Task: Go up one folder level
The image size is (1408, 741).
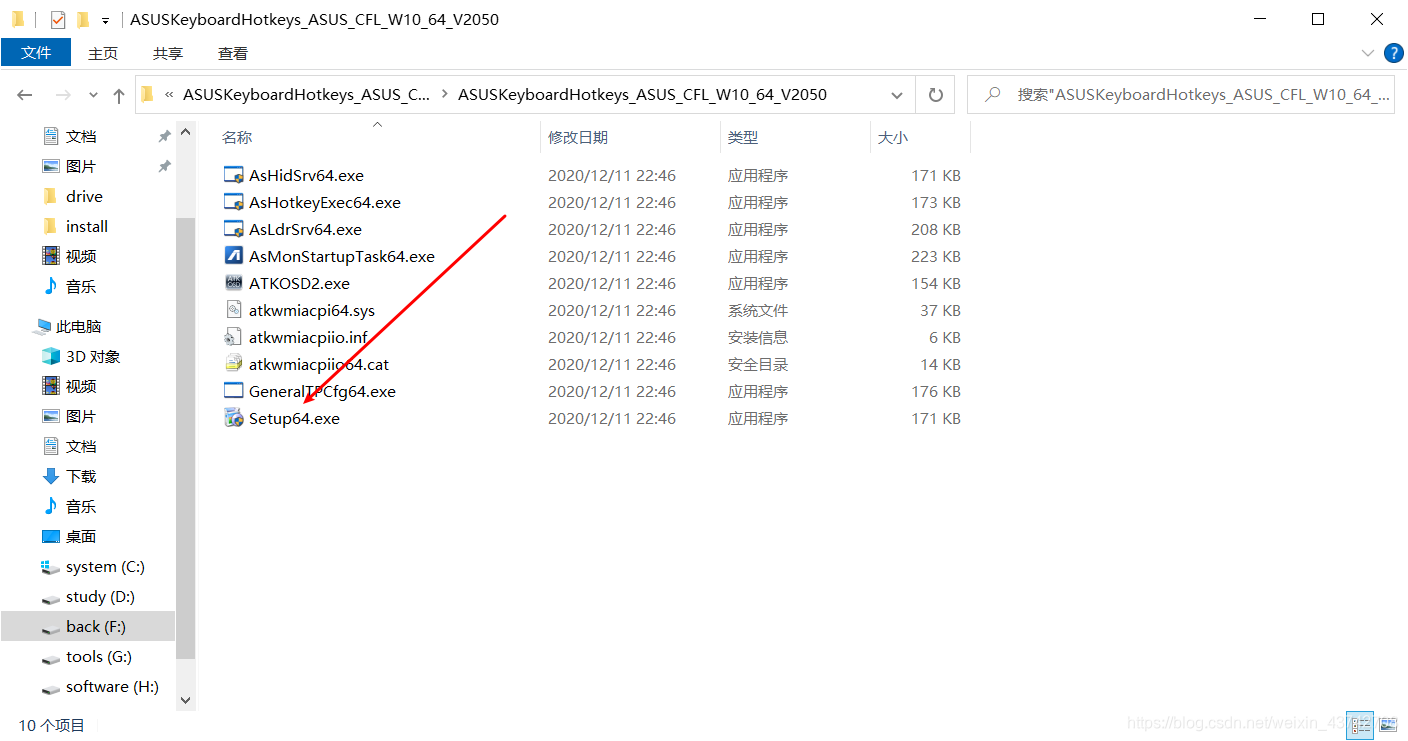Action: click(x=119, y=95)
